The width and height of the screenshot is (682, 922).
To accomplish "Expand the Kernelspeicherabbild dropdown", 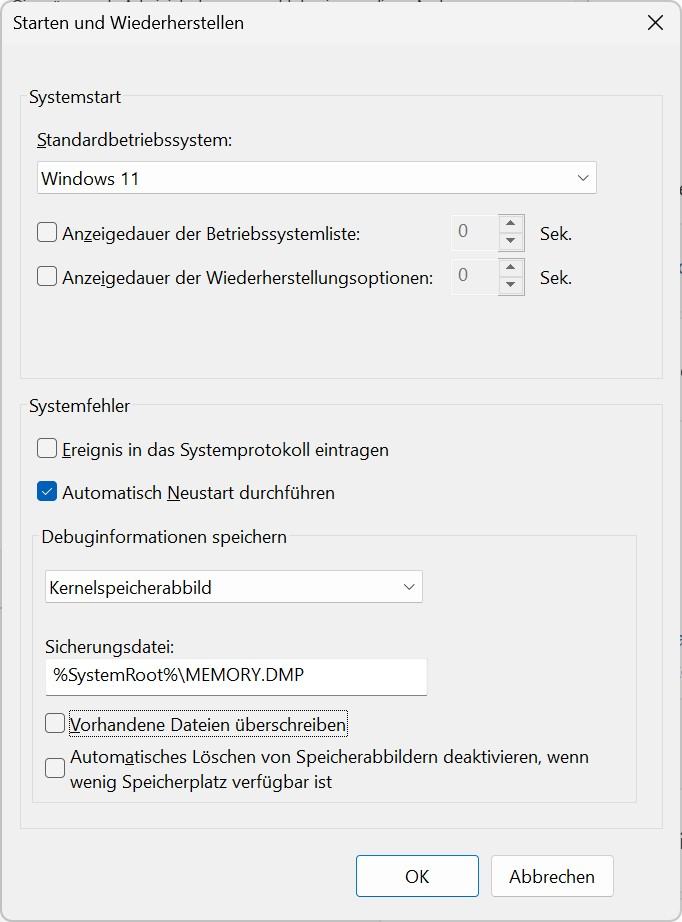I will (233, 587).
